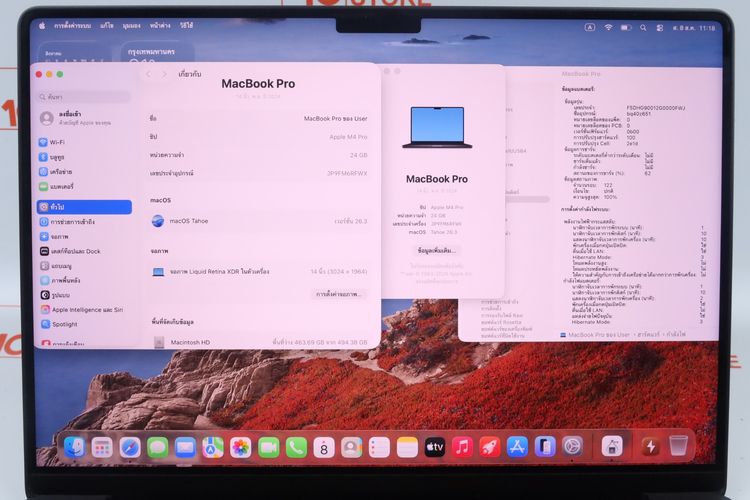Screen dimensions: 750x500
Task: Launch the Apple TV app in Dock
Action: 435,447
